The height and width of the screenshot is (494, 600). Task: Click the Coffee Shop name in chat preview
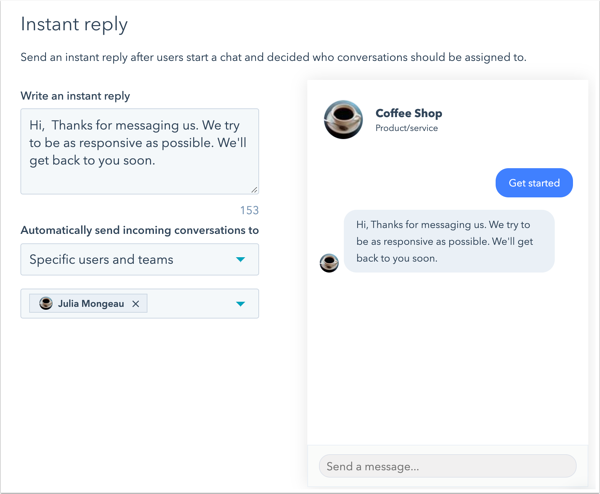pos(408,114)
